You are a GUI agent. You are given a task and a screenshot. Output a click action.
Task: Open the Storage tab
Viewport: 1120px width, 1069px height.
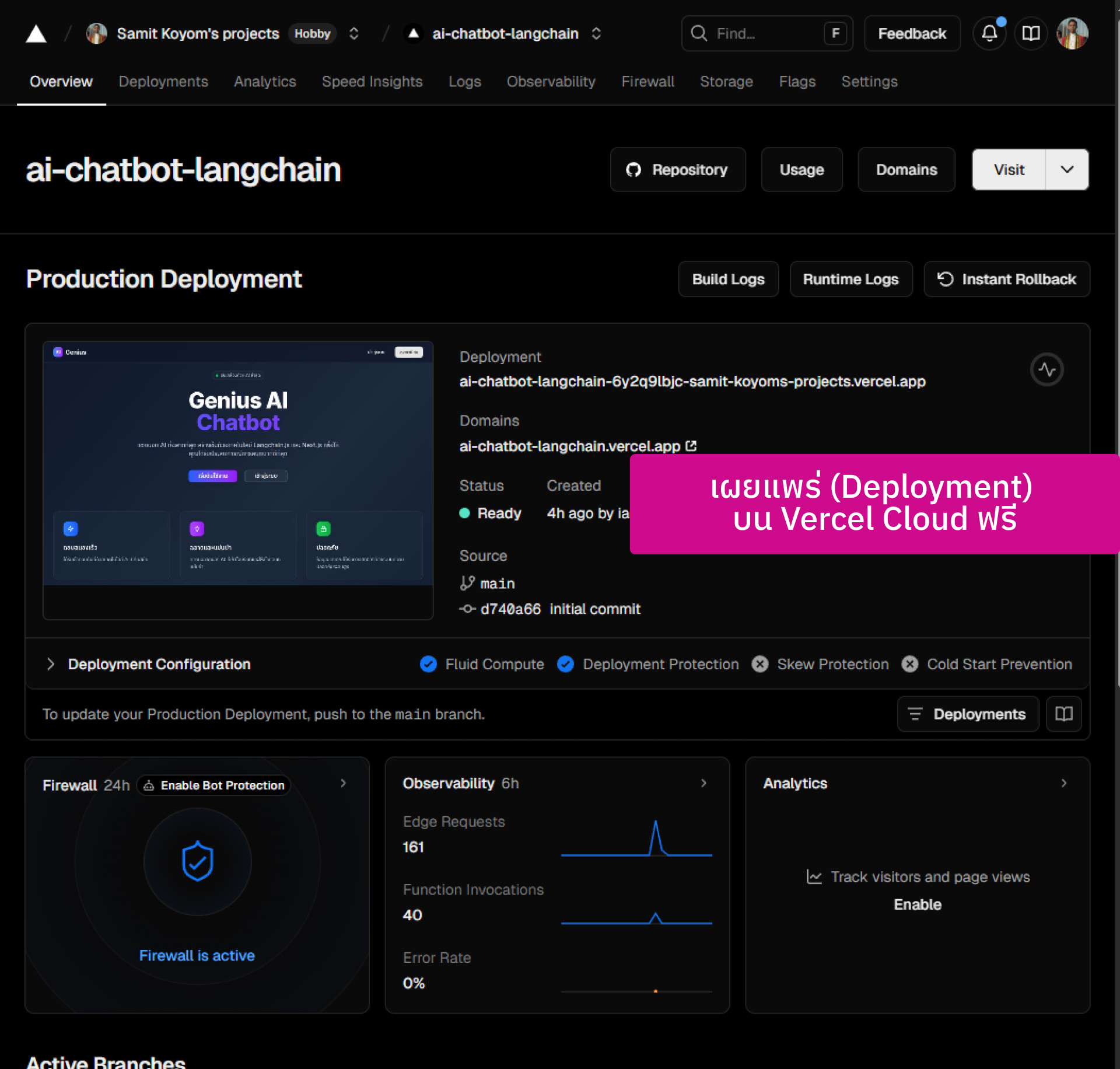tap(727, 82)
